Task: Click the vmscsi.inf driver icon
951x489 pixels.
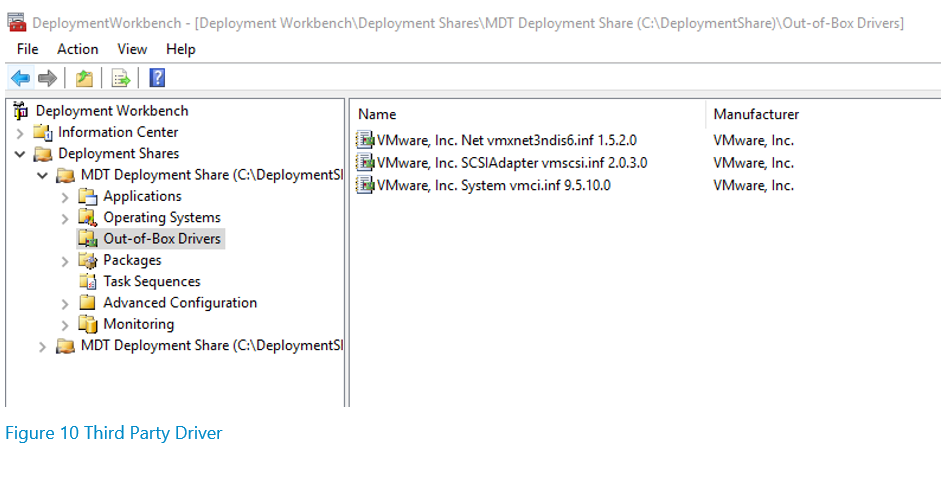Action: [x=365, y=163]
